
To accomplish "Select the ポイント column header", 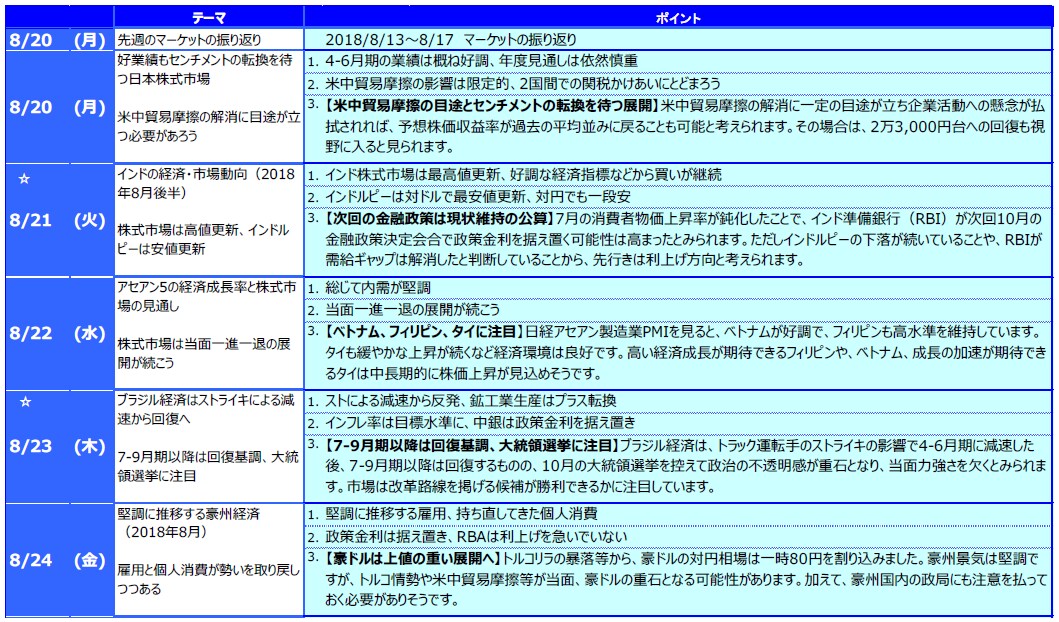I will click(x=678, y=18).
